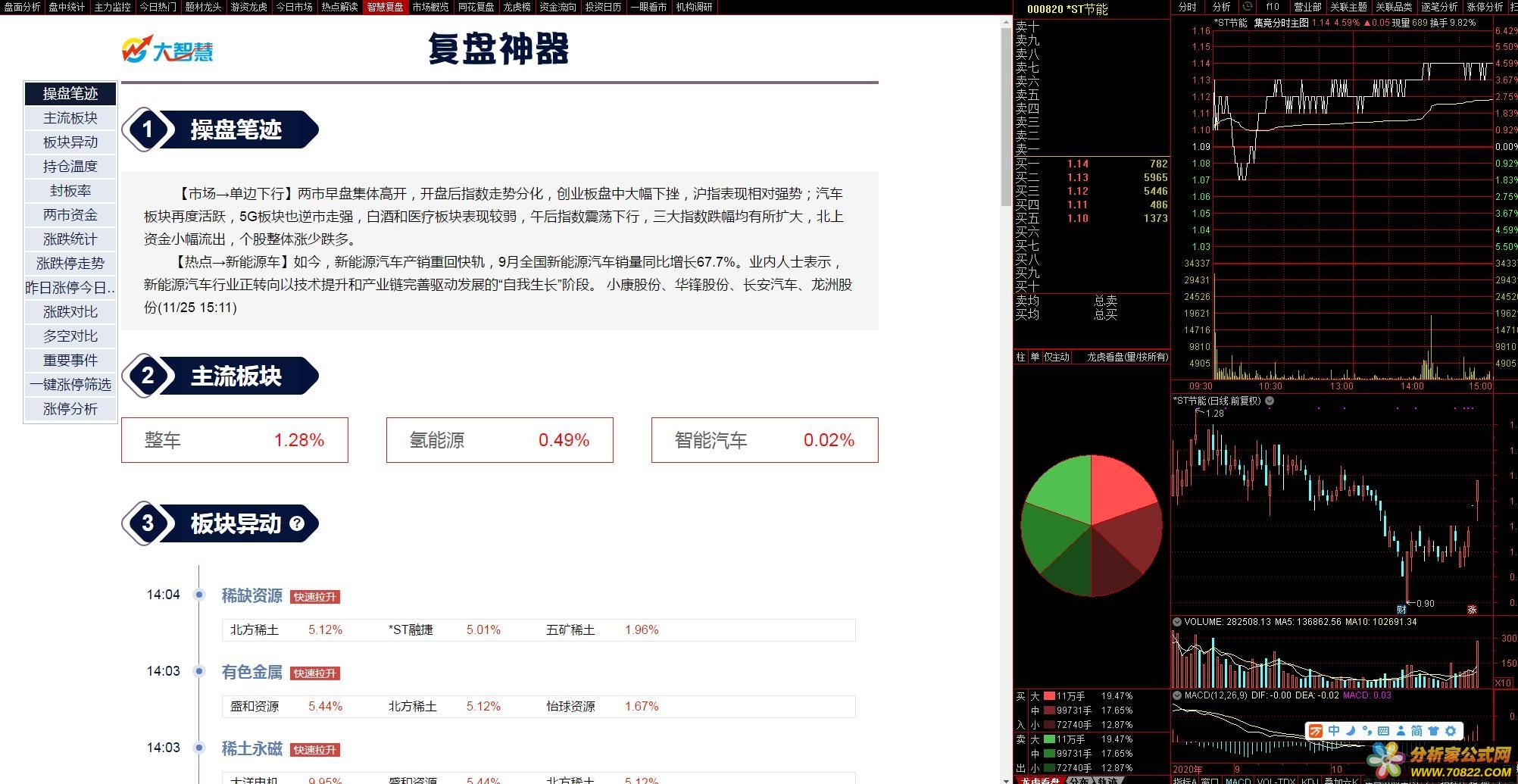Switch to the 游资龙虎 tab

pyautogui.click(x=248, y=7)
